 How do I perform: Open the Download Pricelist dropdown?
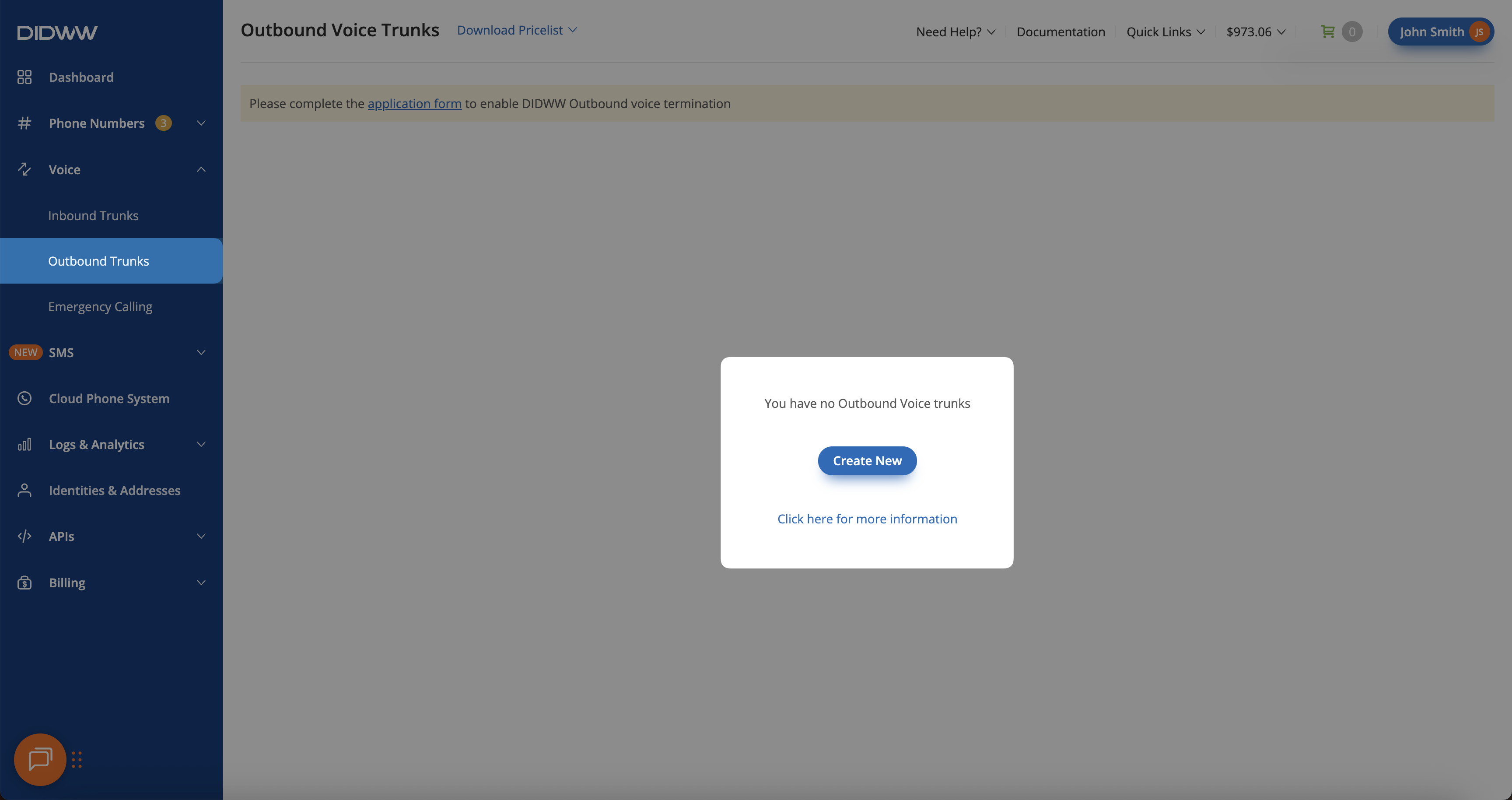(x=517, y=30)
